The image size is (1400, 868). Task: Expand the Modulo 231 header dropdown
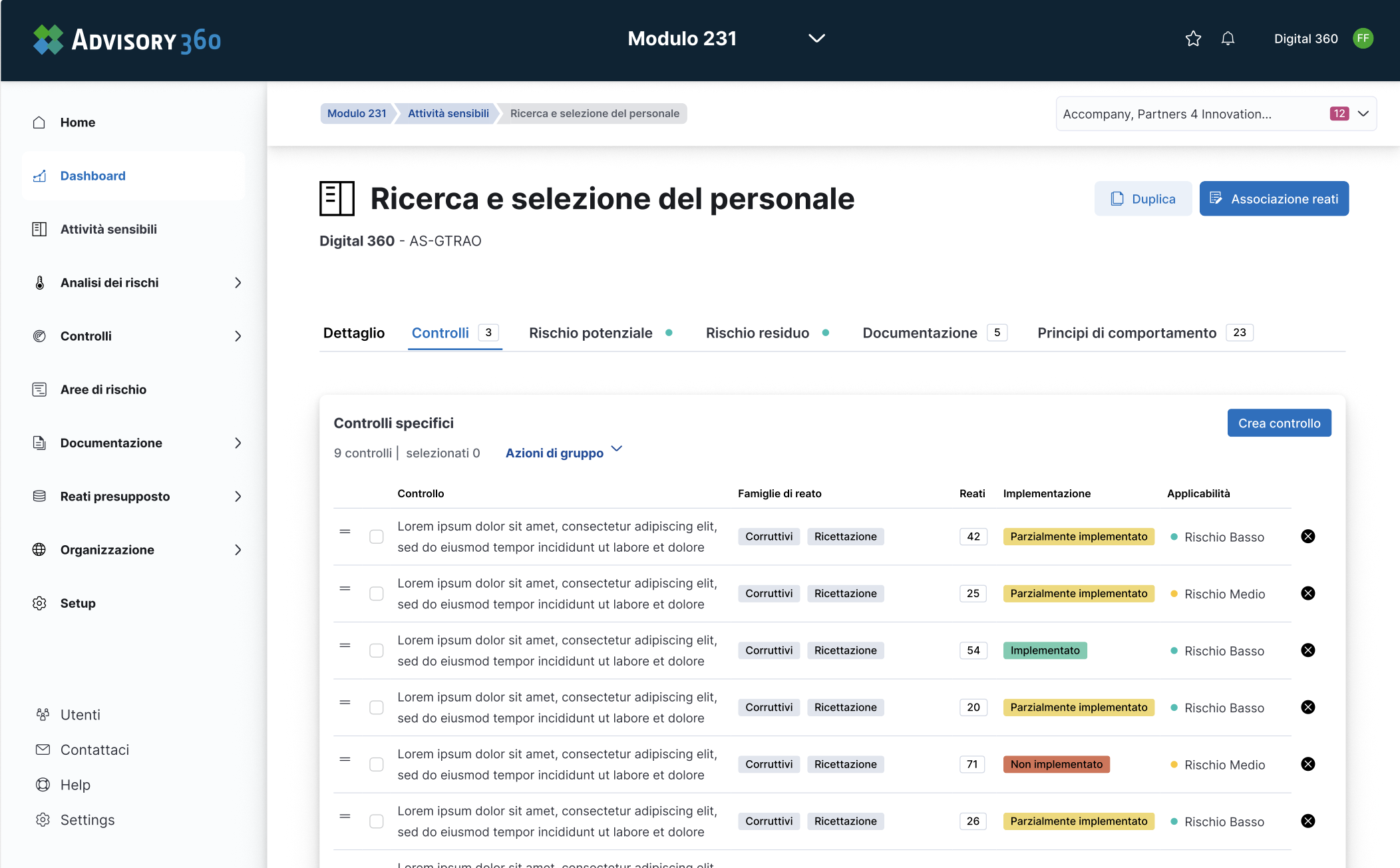pos(816,39)
